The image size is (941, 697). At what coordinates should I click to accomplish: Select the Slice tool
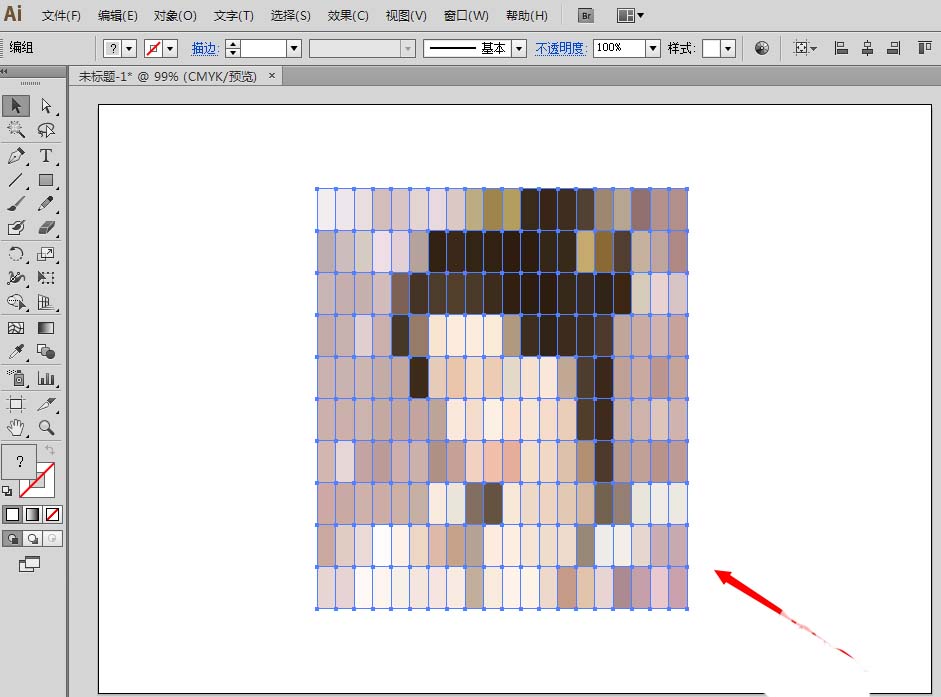pos(46,403)
